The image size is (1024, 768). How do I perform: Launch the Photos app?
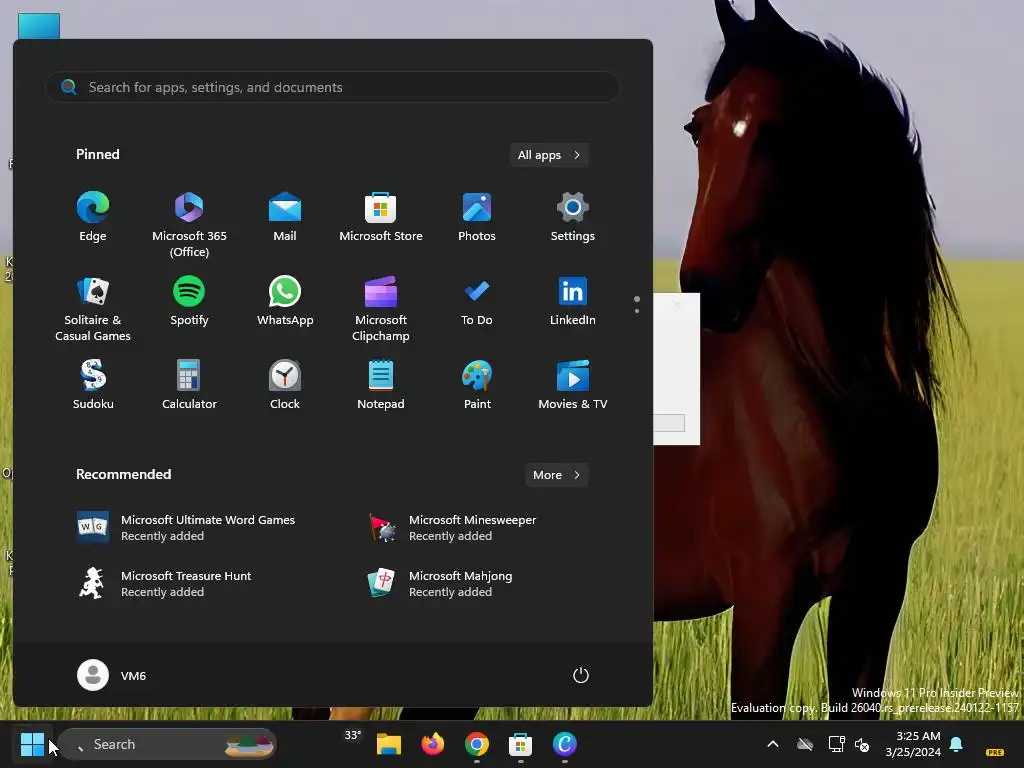pyautogui.click(x=477, y=218)
